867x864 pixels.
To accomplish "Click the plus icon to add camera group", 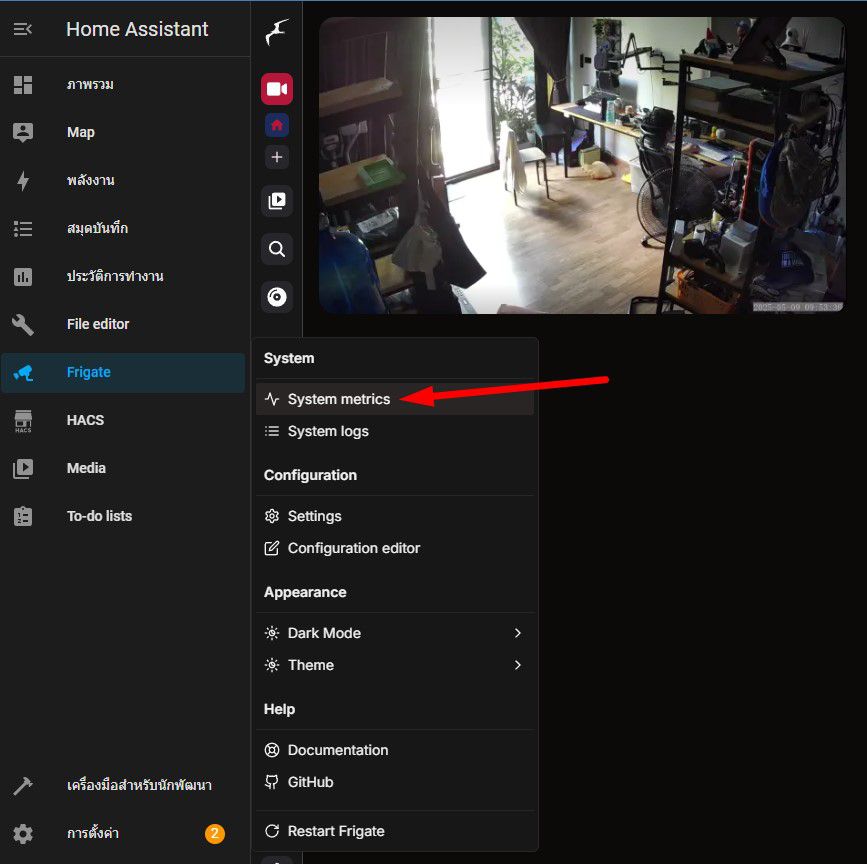I will [276, 157].
